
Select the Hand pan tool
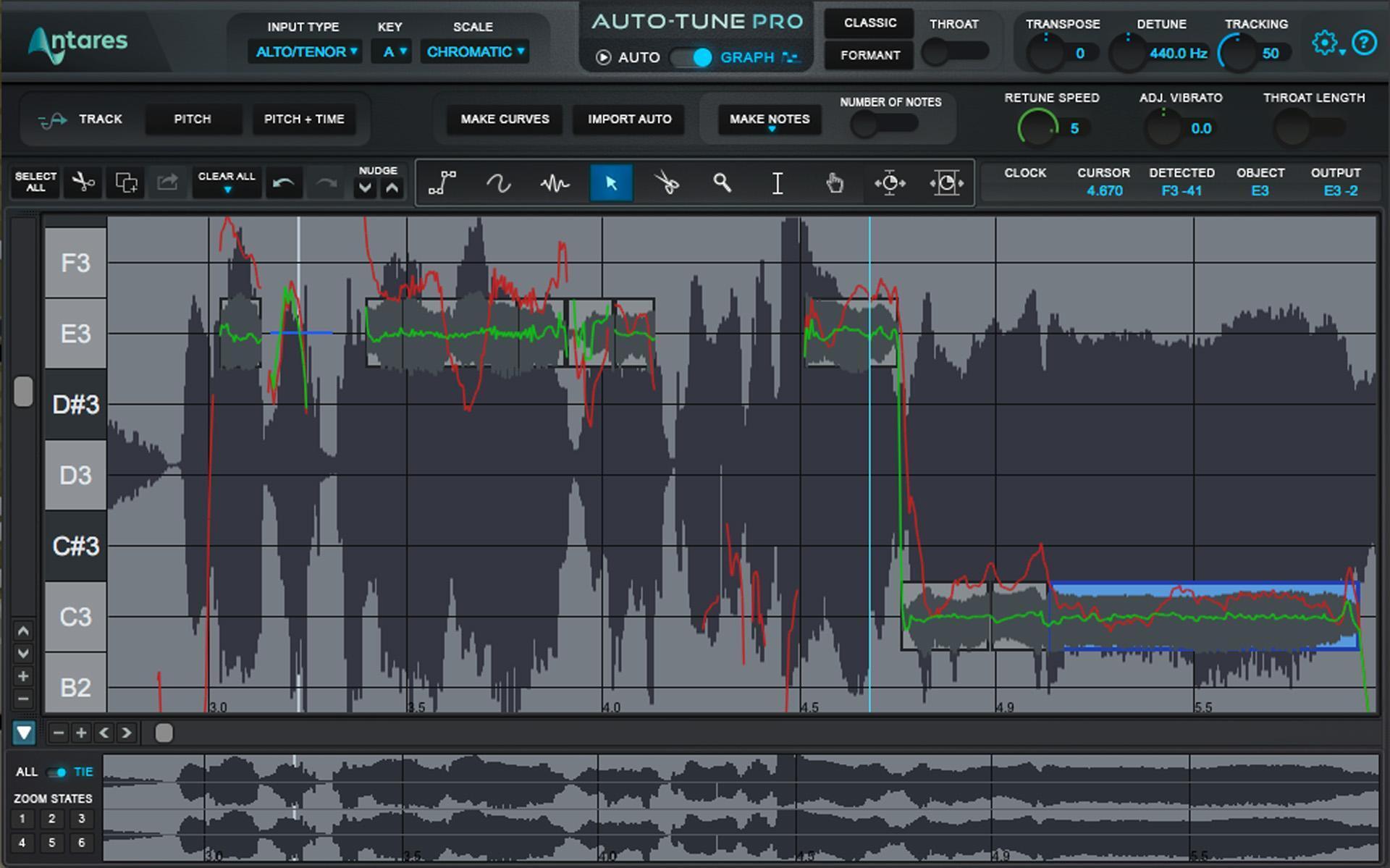pos(834,183)
